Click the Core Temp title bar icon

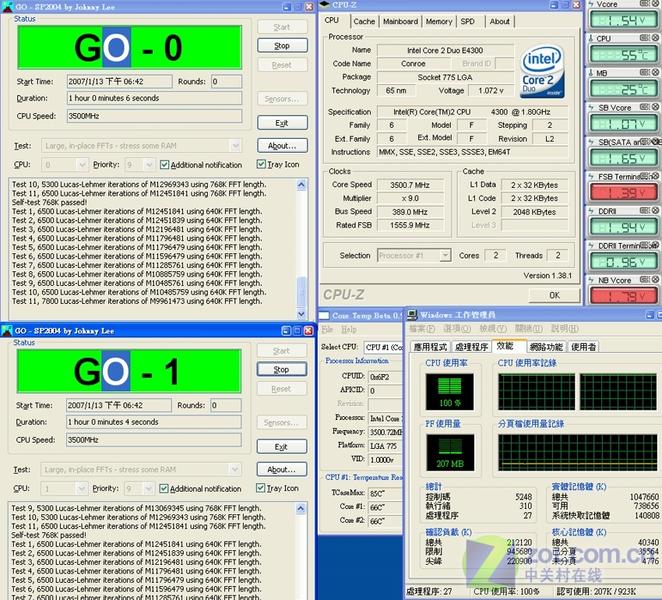[324, 315]
